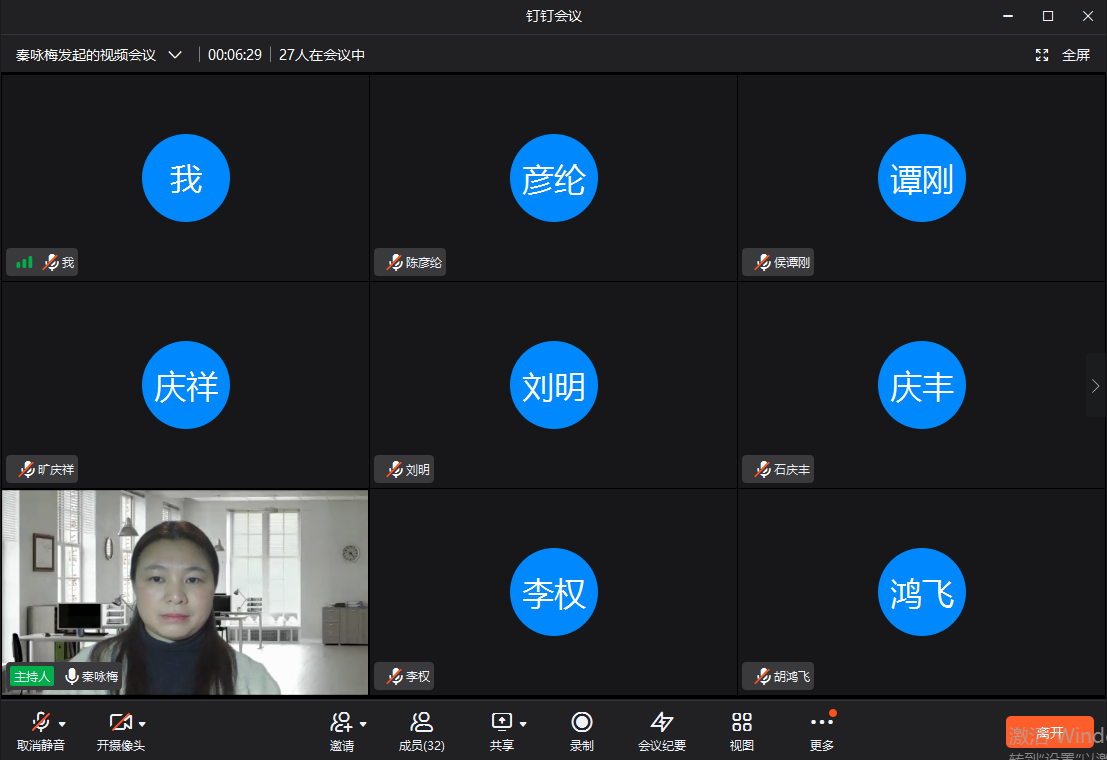Open the arrow beside 共享
Viewport: 1107px width, 760px height.
click(x=523, y=724)
